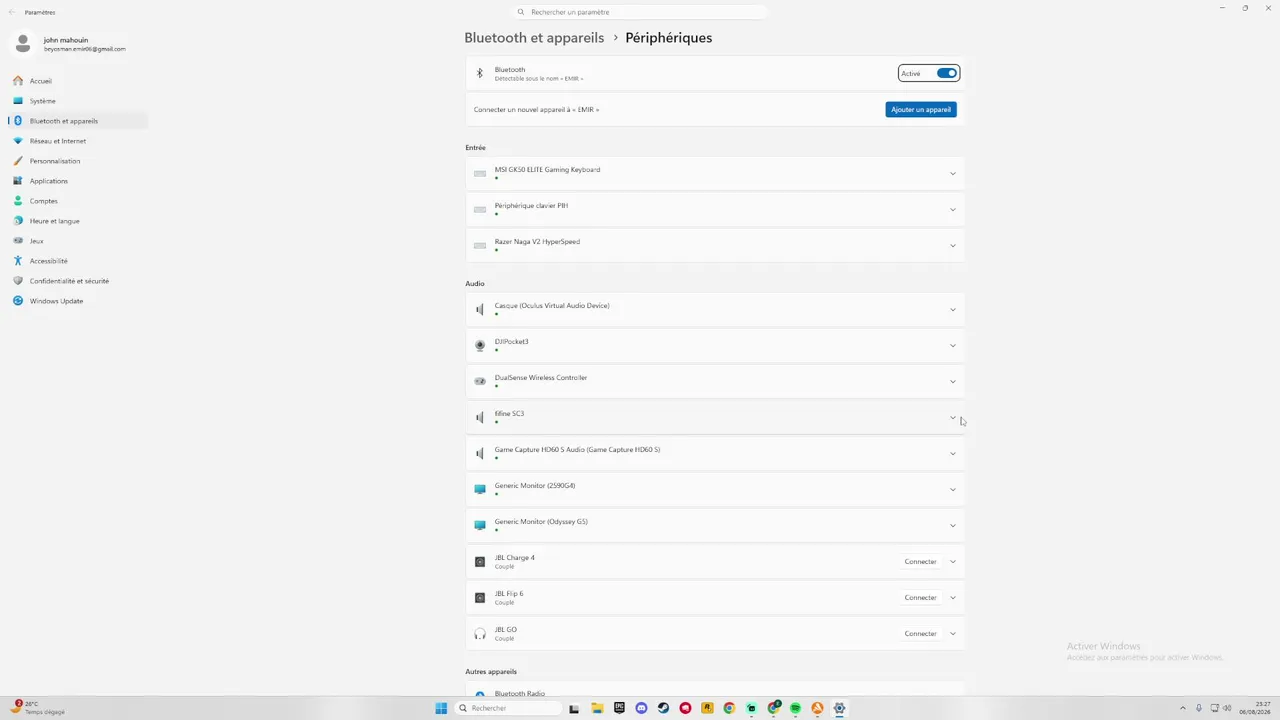Click the back arrow beside Paramètres

[x=12, y=12]
